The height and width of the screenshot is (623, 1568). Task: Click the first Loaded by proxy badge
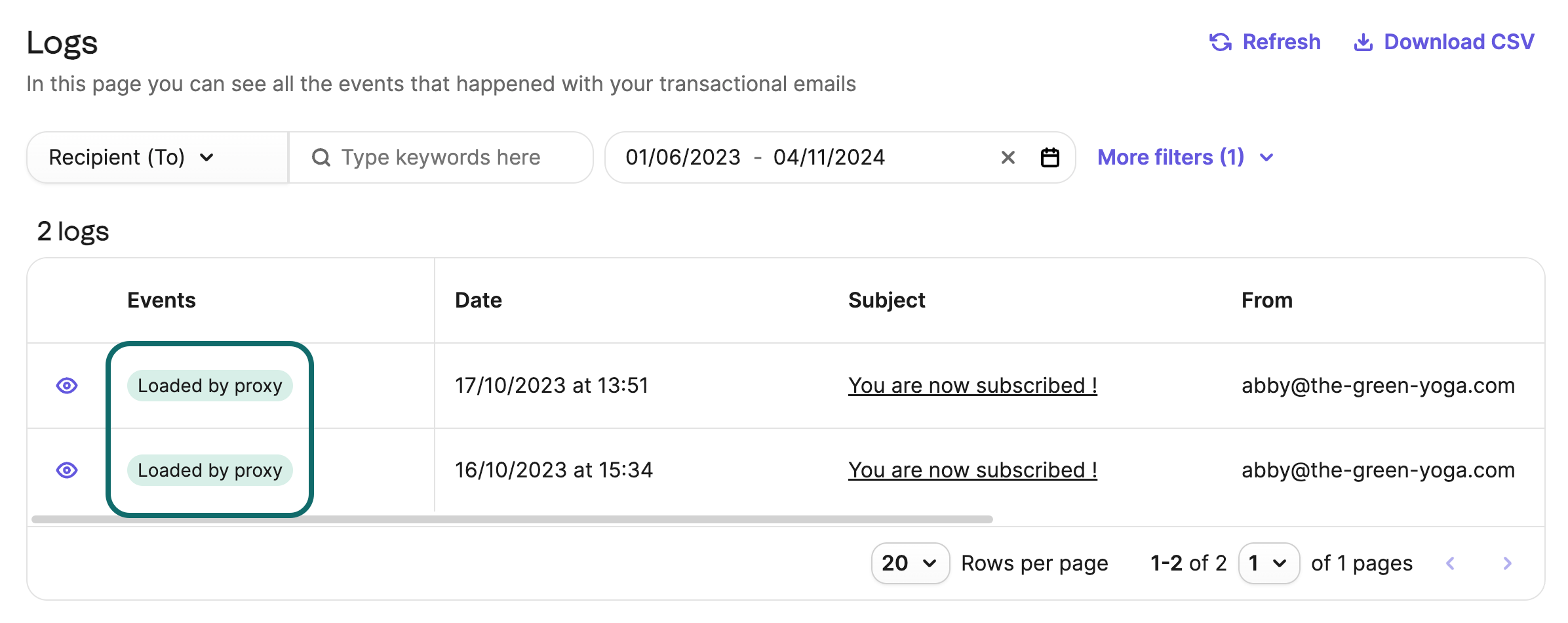[x=210, y=386]
